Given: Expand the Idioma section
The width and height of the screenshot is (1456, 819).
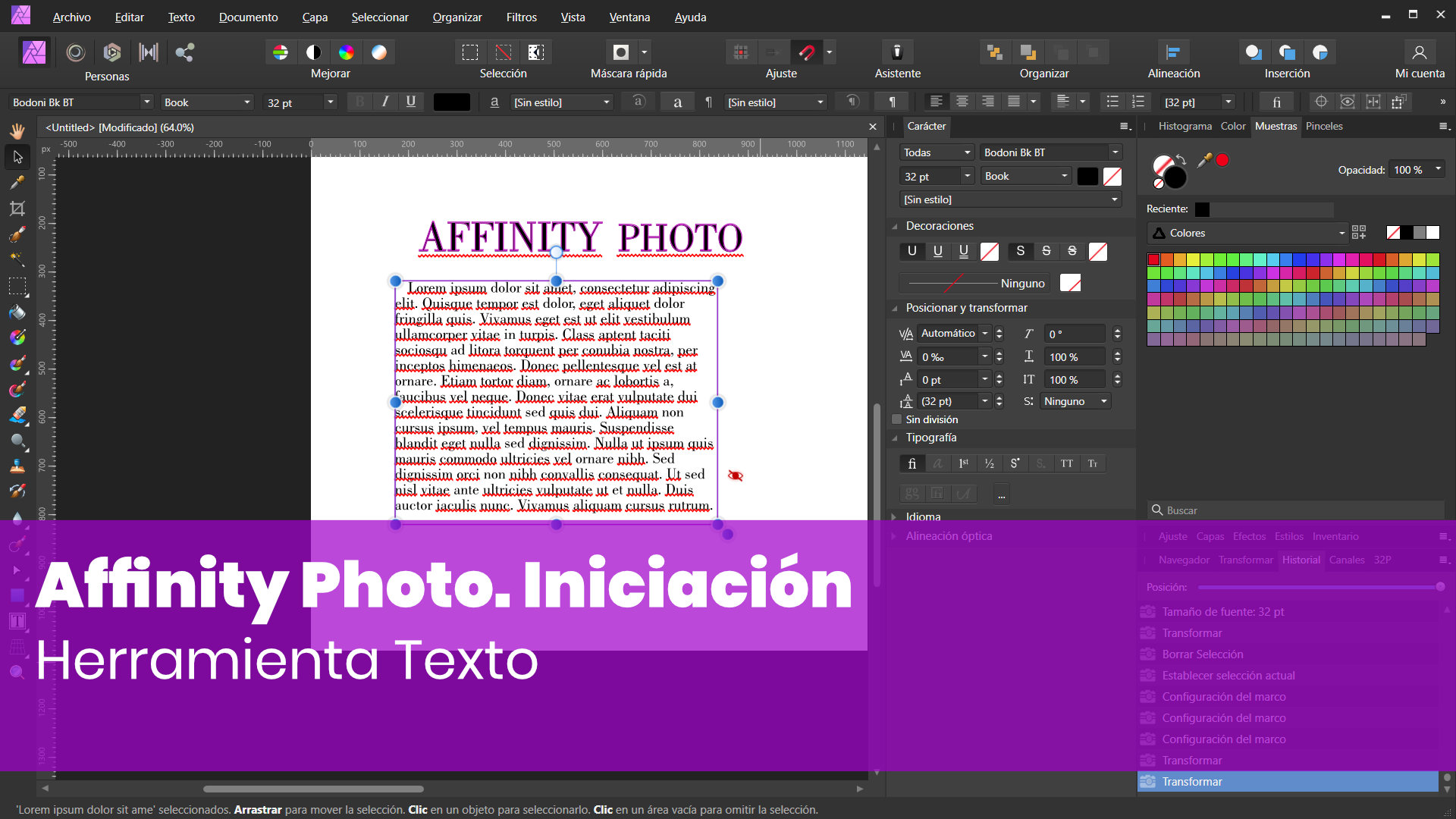Looking at the screenshot, I should (895, 516).
